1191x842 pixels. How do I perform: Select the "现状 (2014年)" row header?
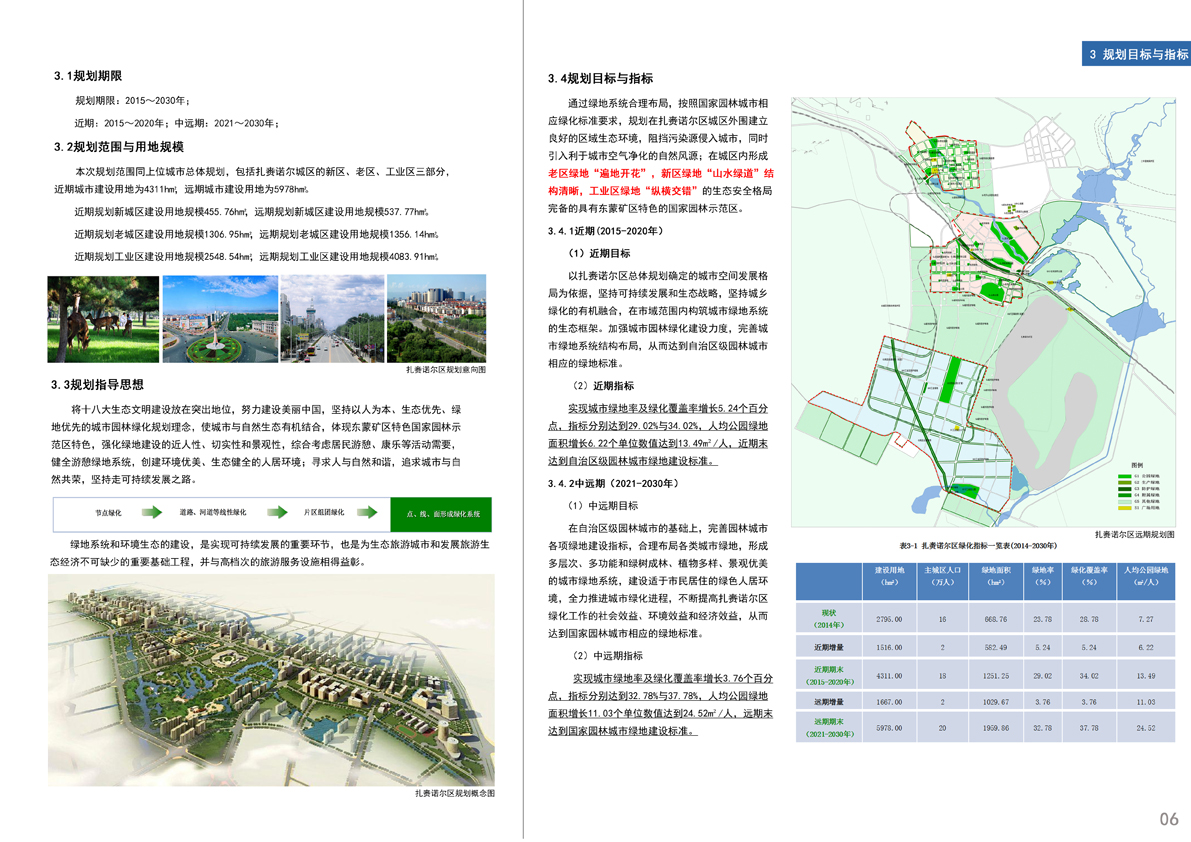[x=829, y=619]
